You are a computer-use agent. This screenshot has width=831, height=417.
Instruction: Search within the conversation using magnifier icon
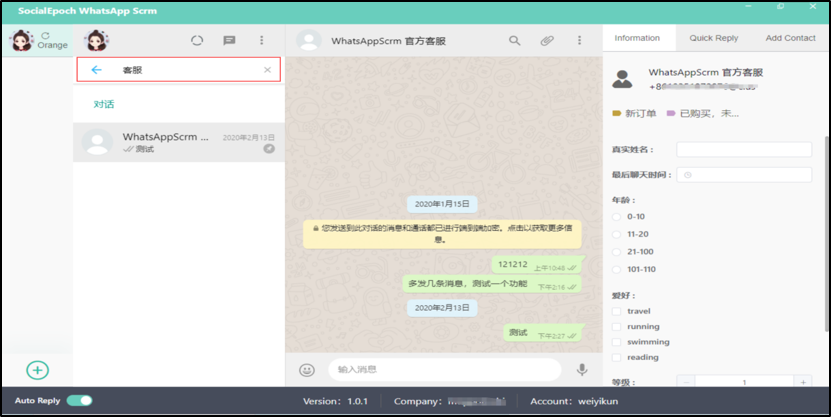(x=515, y=40)
